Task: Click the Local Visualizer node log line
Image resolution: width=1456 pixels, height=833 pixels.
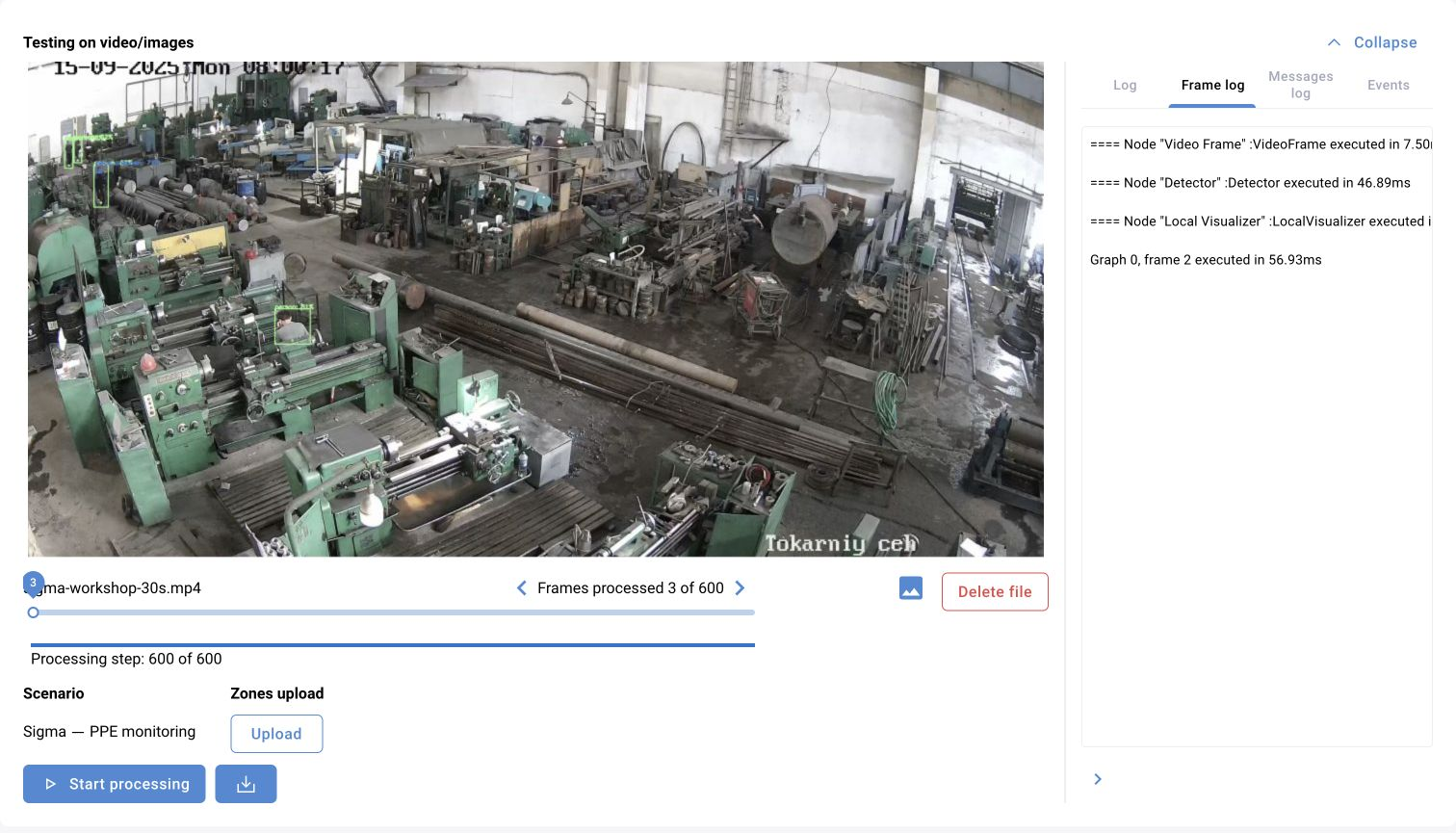Action: pos(1261,221)
